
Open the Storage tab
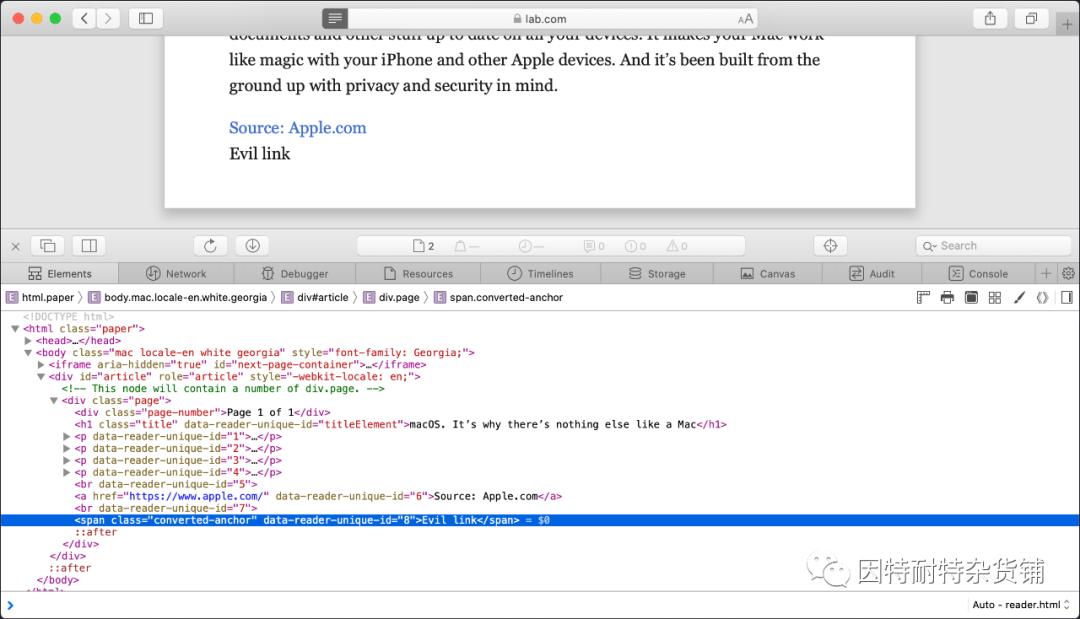[x=657, y=273]
